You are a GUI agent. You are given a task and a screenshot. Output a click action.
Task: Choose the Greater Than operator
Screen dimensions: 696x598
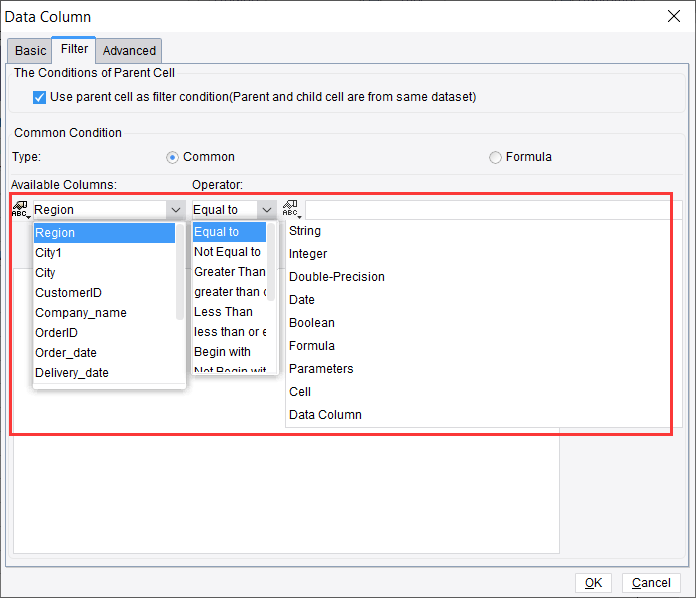pos(229,272)
